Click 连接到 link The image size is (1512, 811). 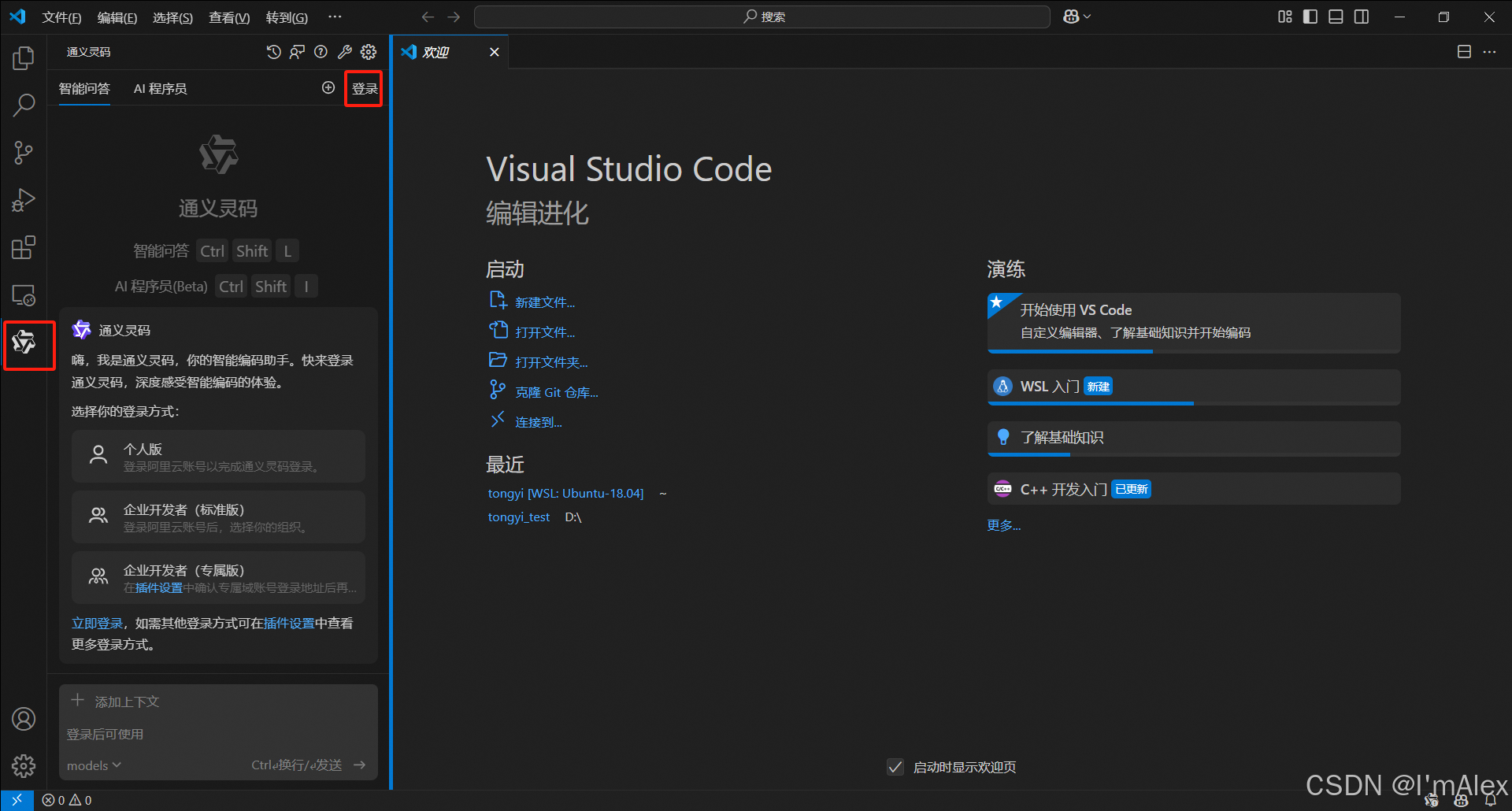(x=539, y=422)
